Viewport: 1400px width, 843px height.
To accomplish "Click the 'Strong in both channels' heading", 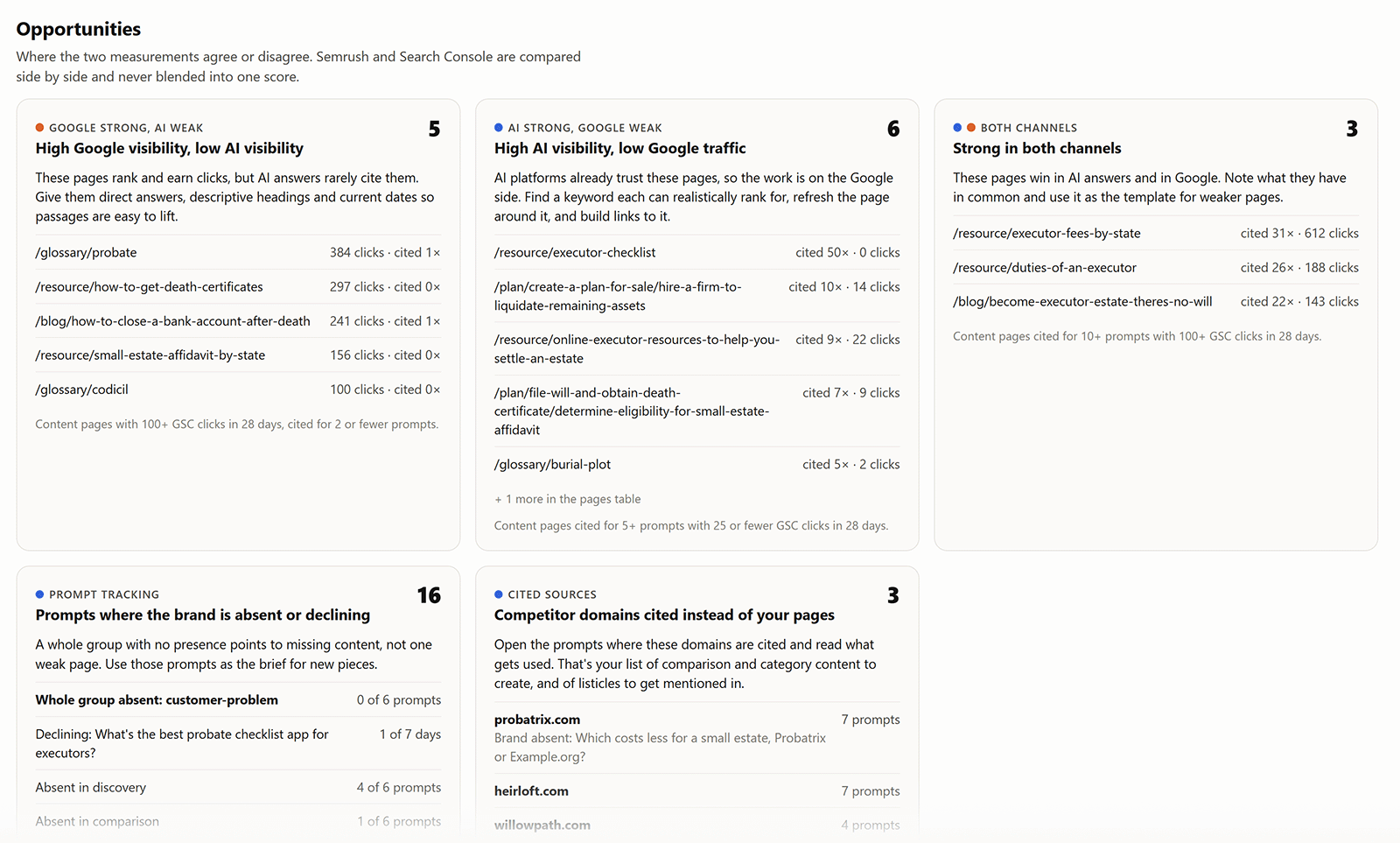I will pyautogui.click(x=1037, y=148).
